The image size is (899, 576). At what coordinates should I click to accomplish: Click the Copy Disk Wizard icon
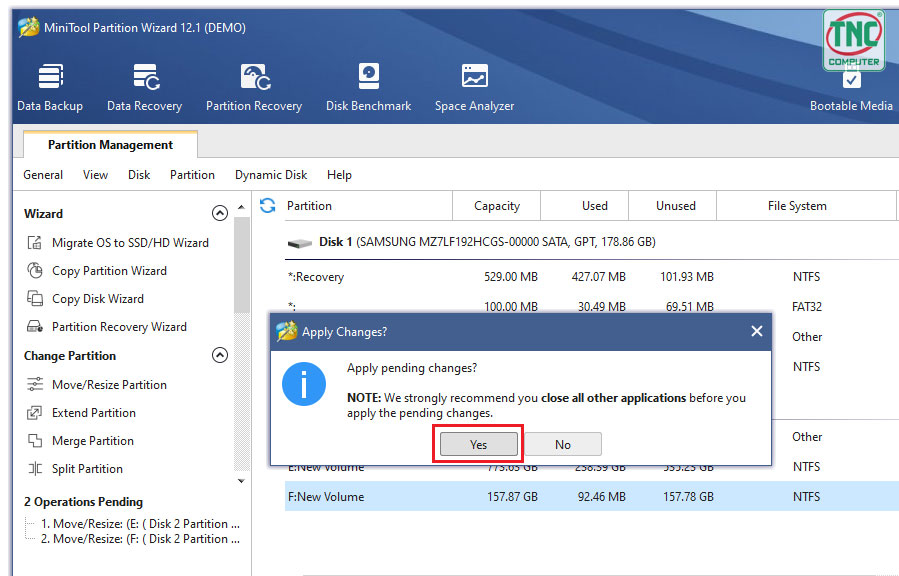click(35, 299)
